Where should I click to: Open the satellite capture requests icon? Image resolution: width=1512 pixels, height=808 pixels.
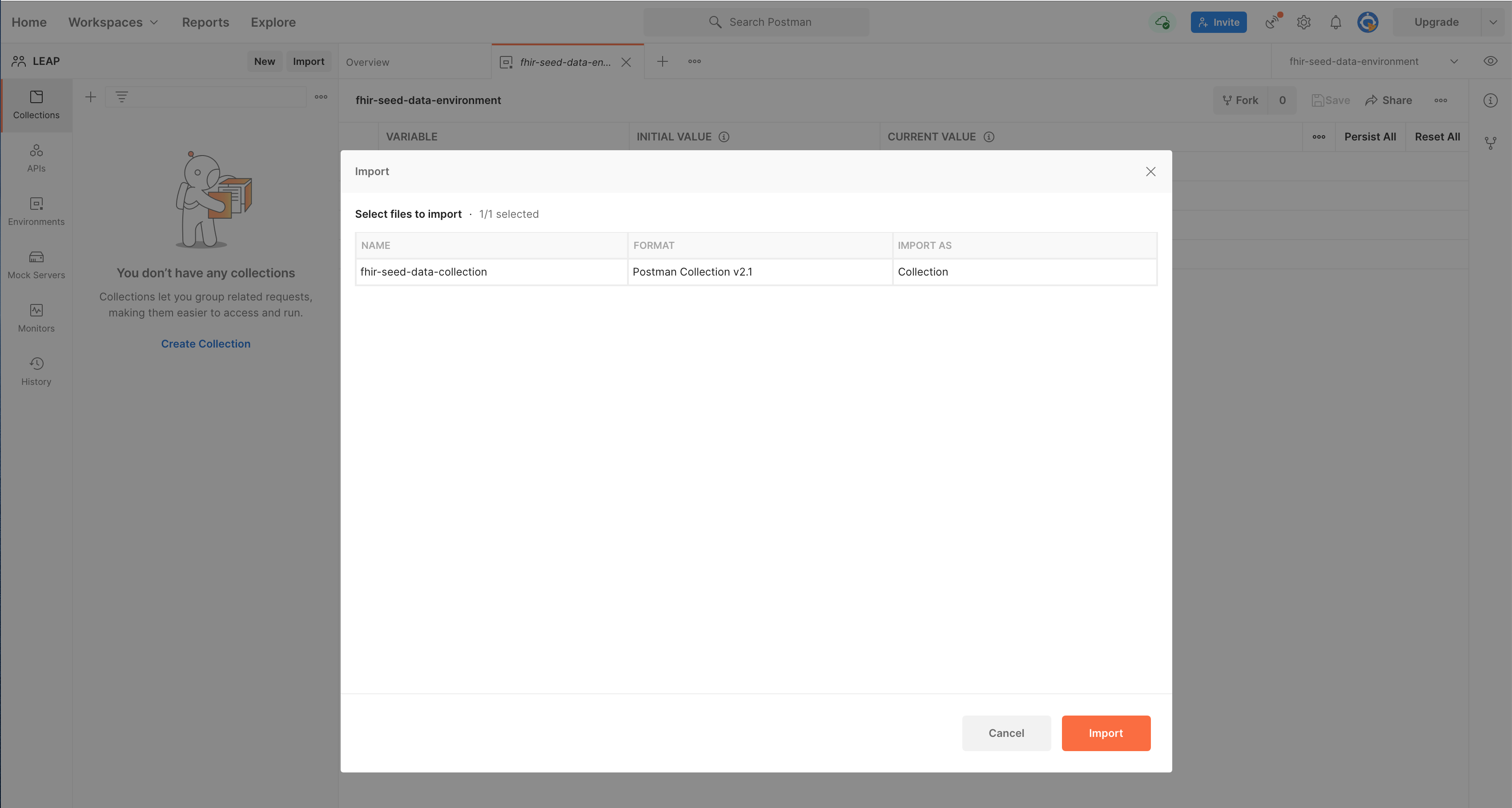pyautogui.click(x=1272, y=22)
